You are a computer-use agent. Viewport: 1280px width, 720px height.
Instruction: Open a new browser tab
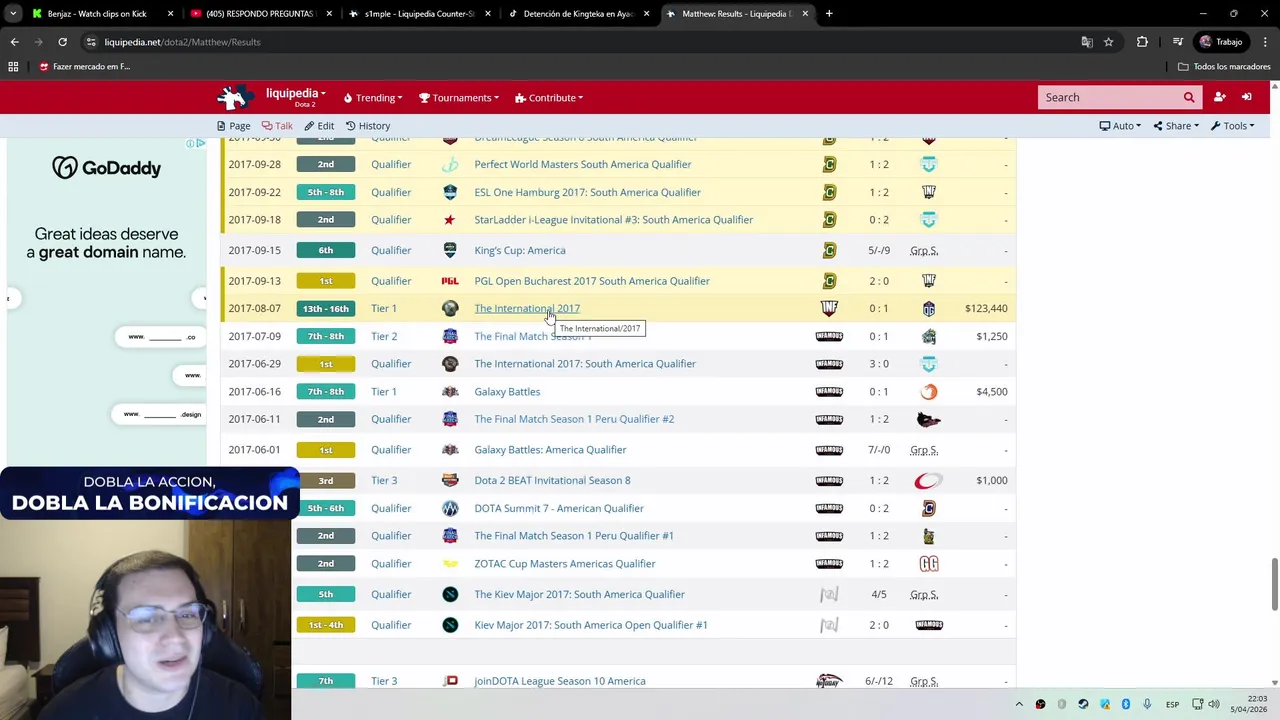click(829, 14)
